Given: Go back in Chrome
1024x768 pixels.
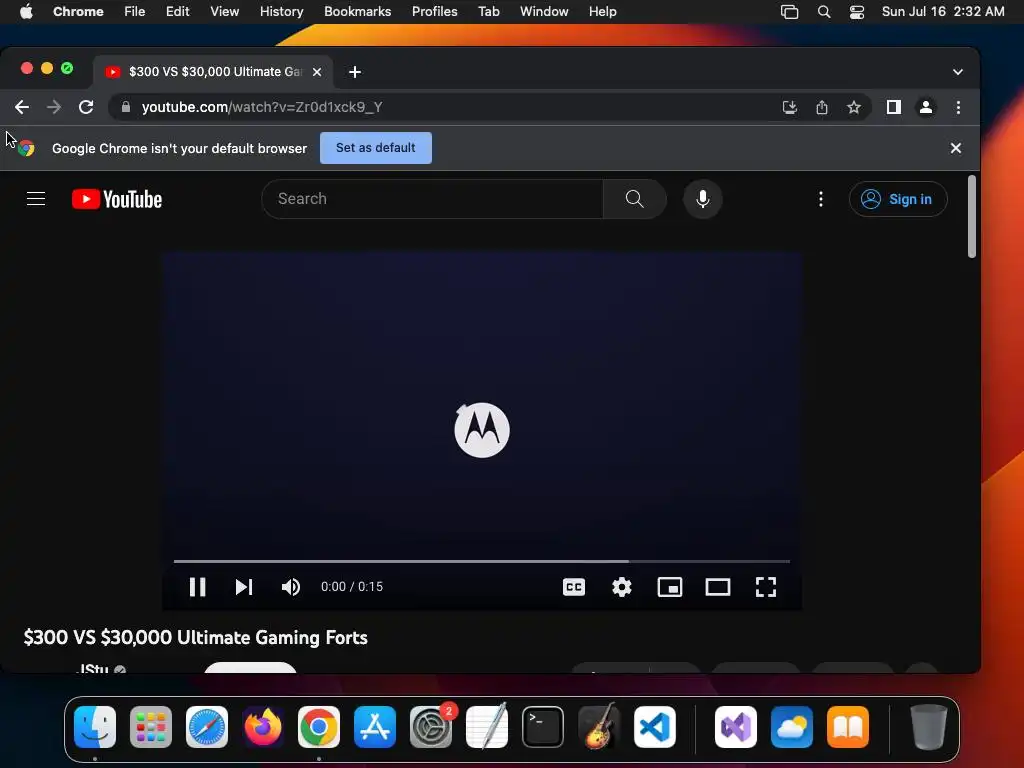Looking at the screenshot, I should [22, 107].
